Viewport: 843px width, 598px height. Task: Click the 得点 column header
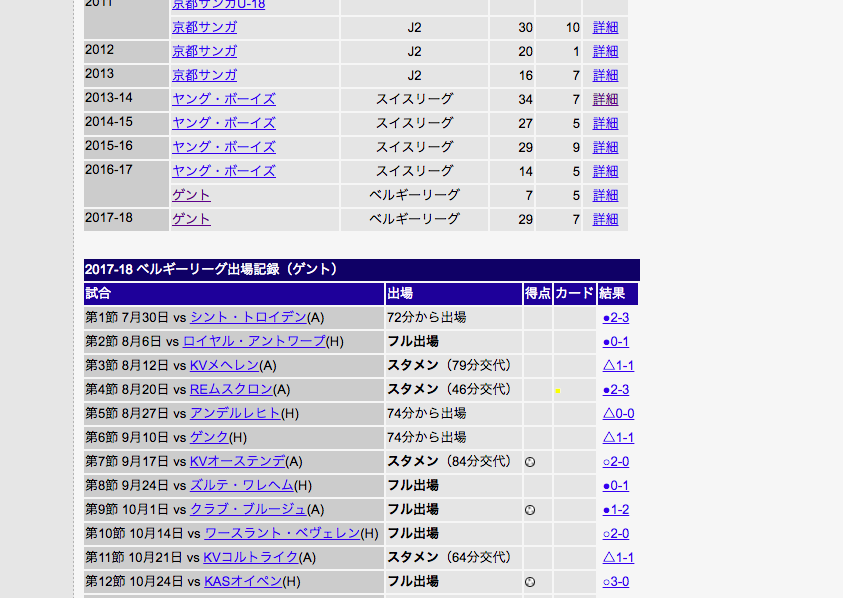click(538, 294)
